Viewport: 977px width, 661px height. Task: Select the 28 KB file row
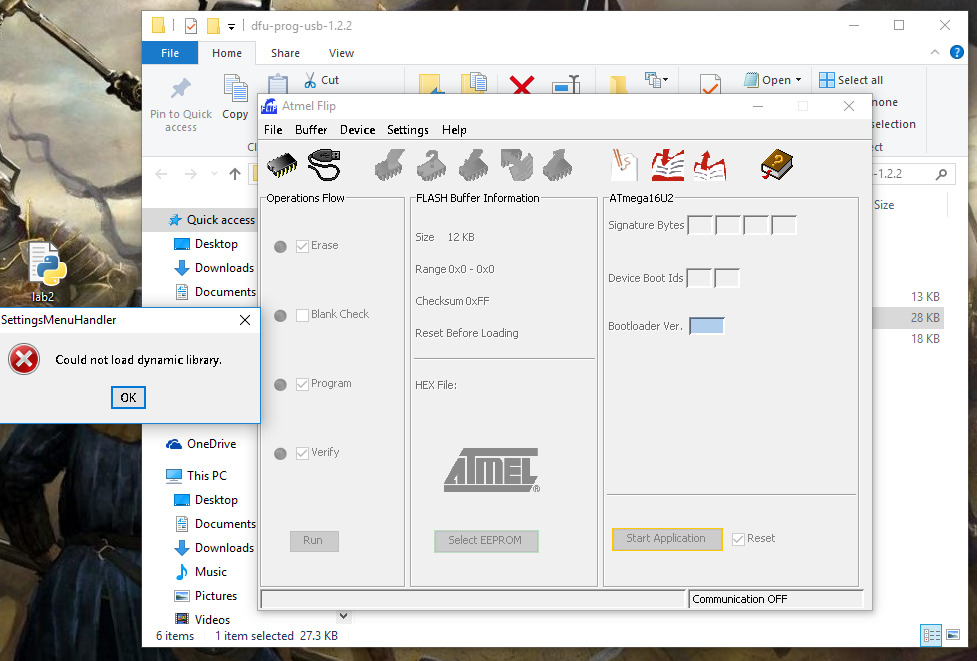pos(907,318)
